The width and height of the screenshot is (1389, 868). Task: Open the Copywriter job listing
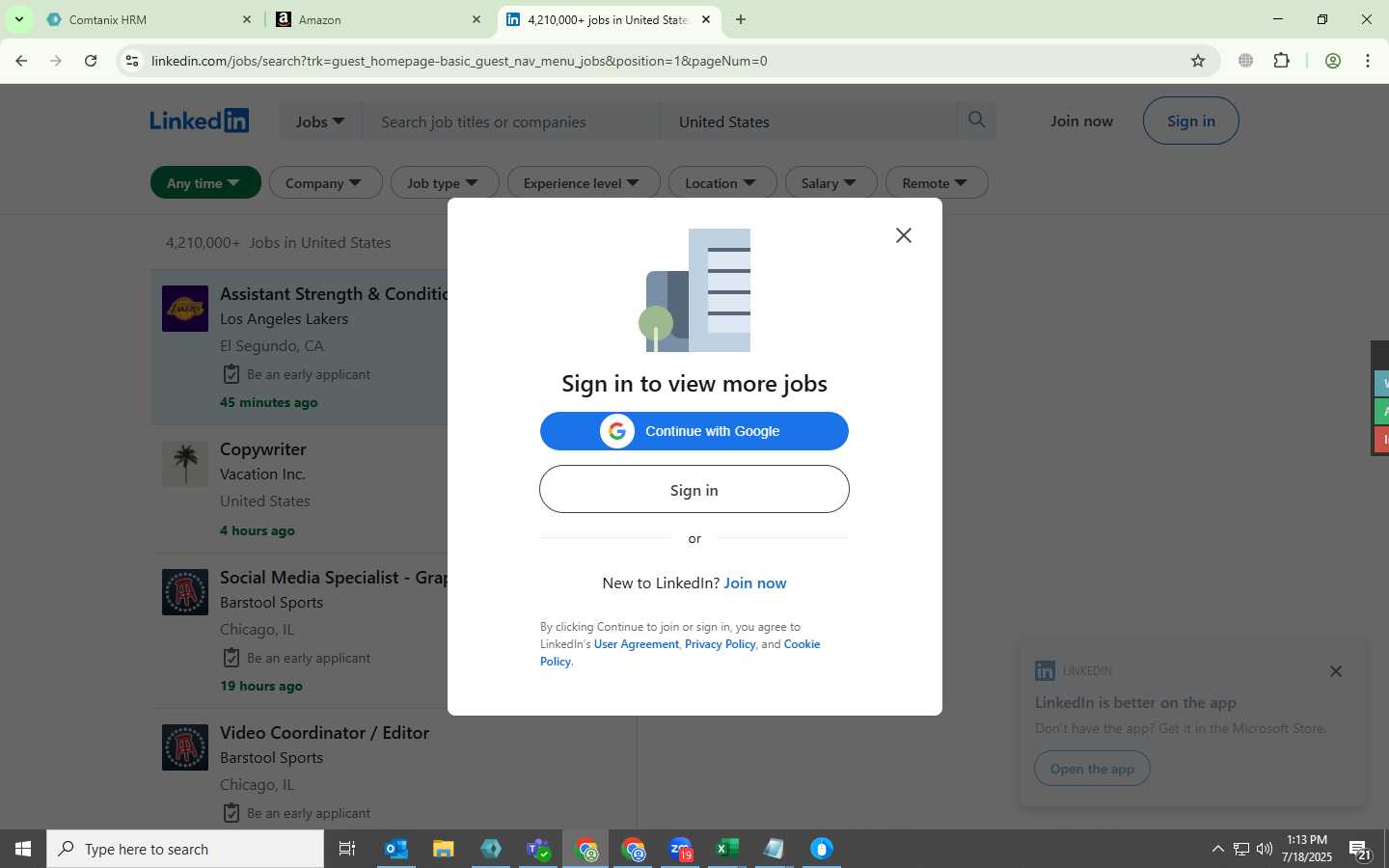(x=263, y=448)
